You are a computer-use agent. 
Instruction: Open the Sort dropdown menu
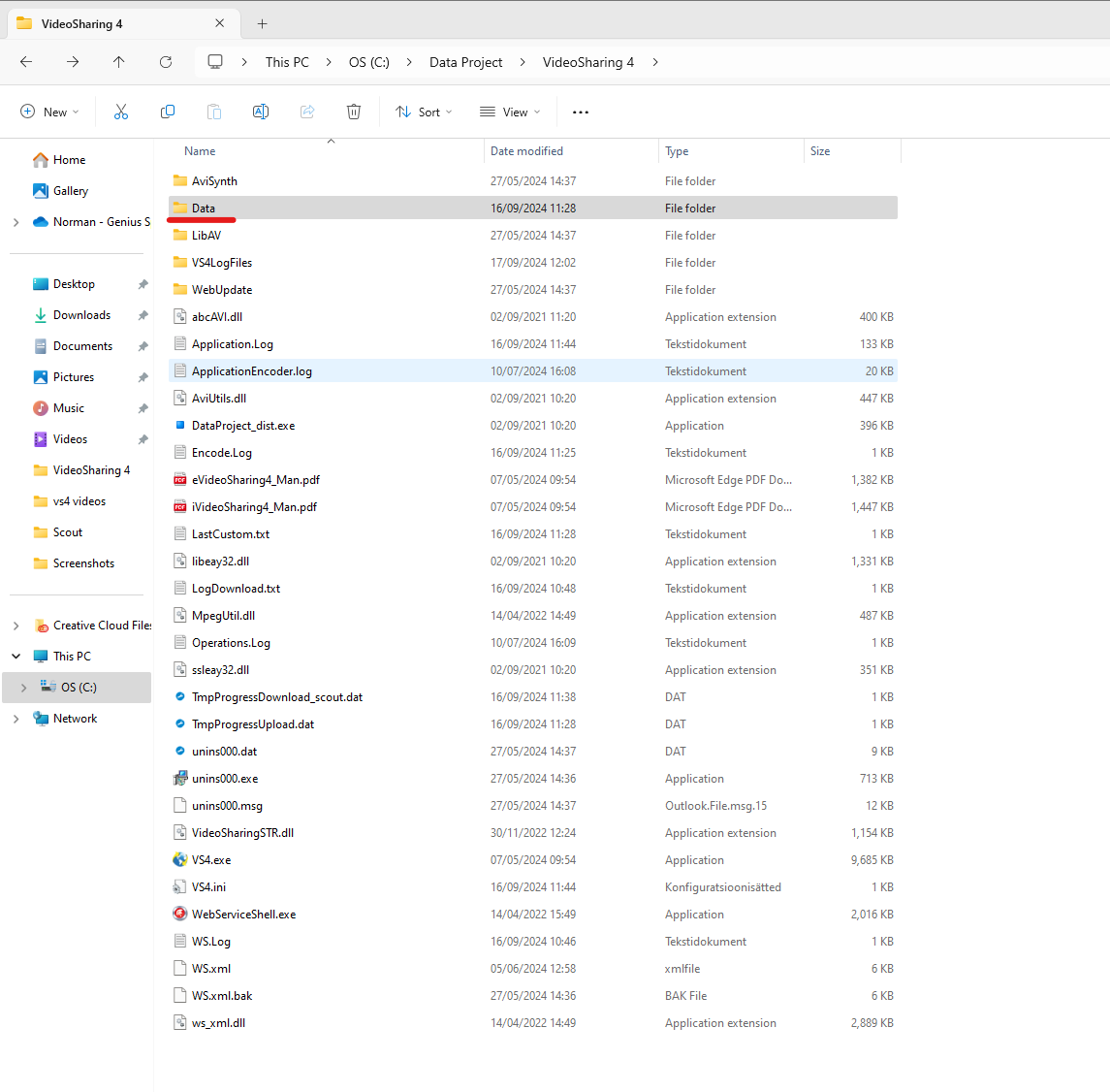click(x=424, y=112)
